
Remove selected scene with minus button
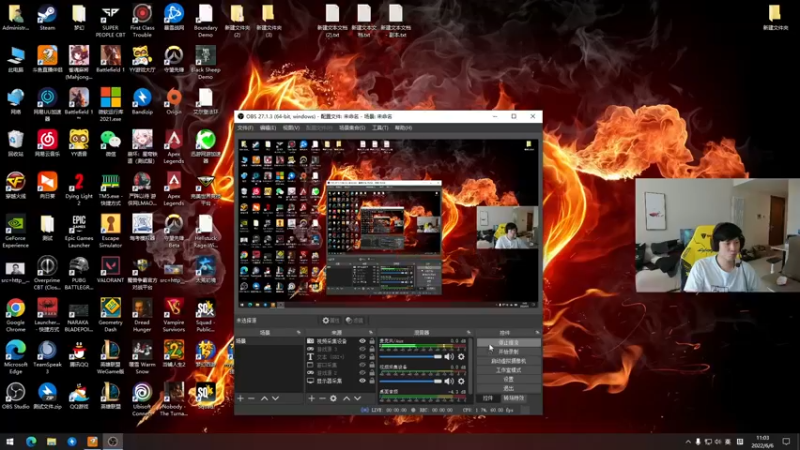point(252,398)
